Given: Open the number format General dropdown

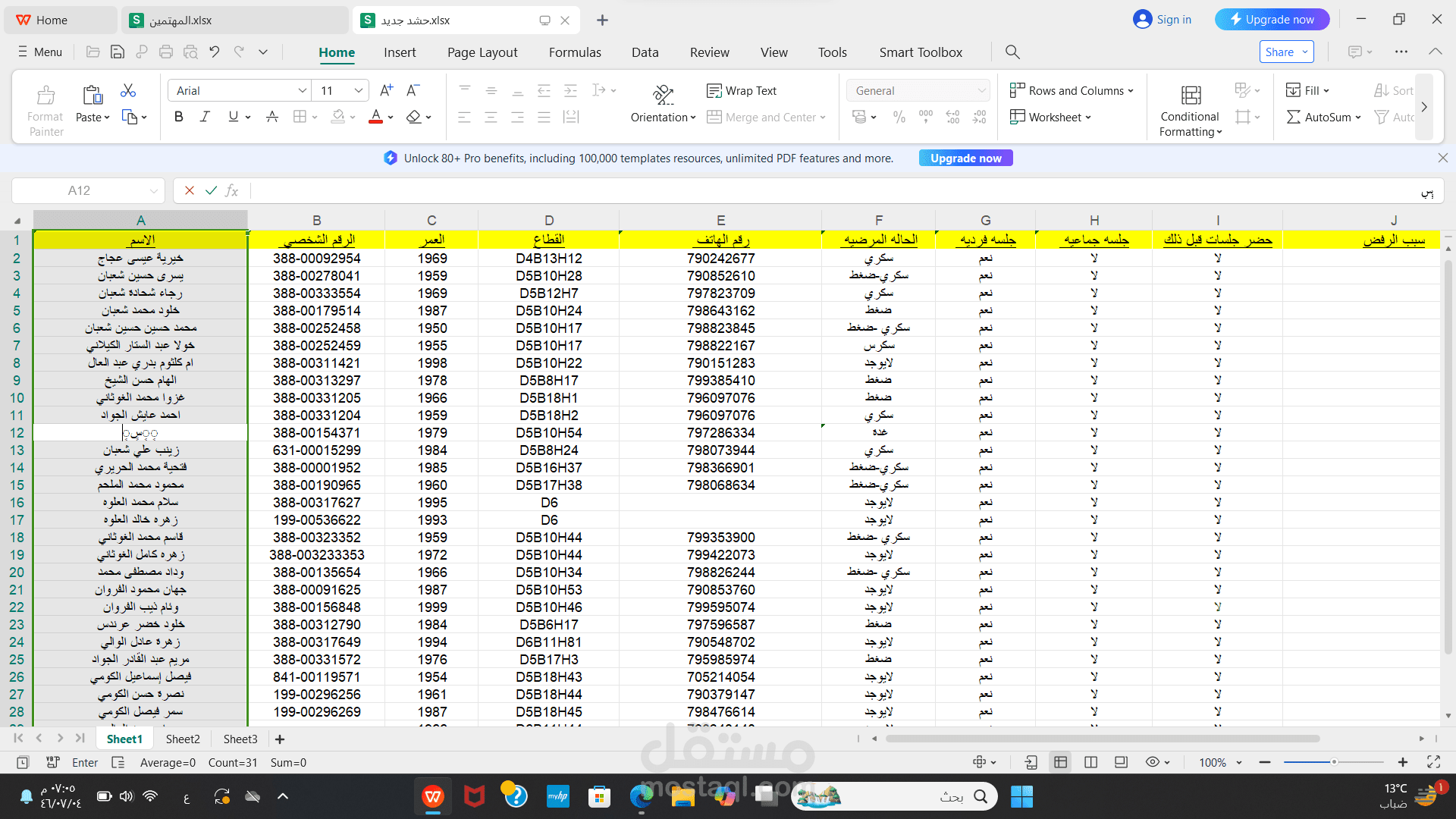Looking at the screenshot, I should click(982, 90).
